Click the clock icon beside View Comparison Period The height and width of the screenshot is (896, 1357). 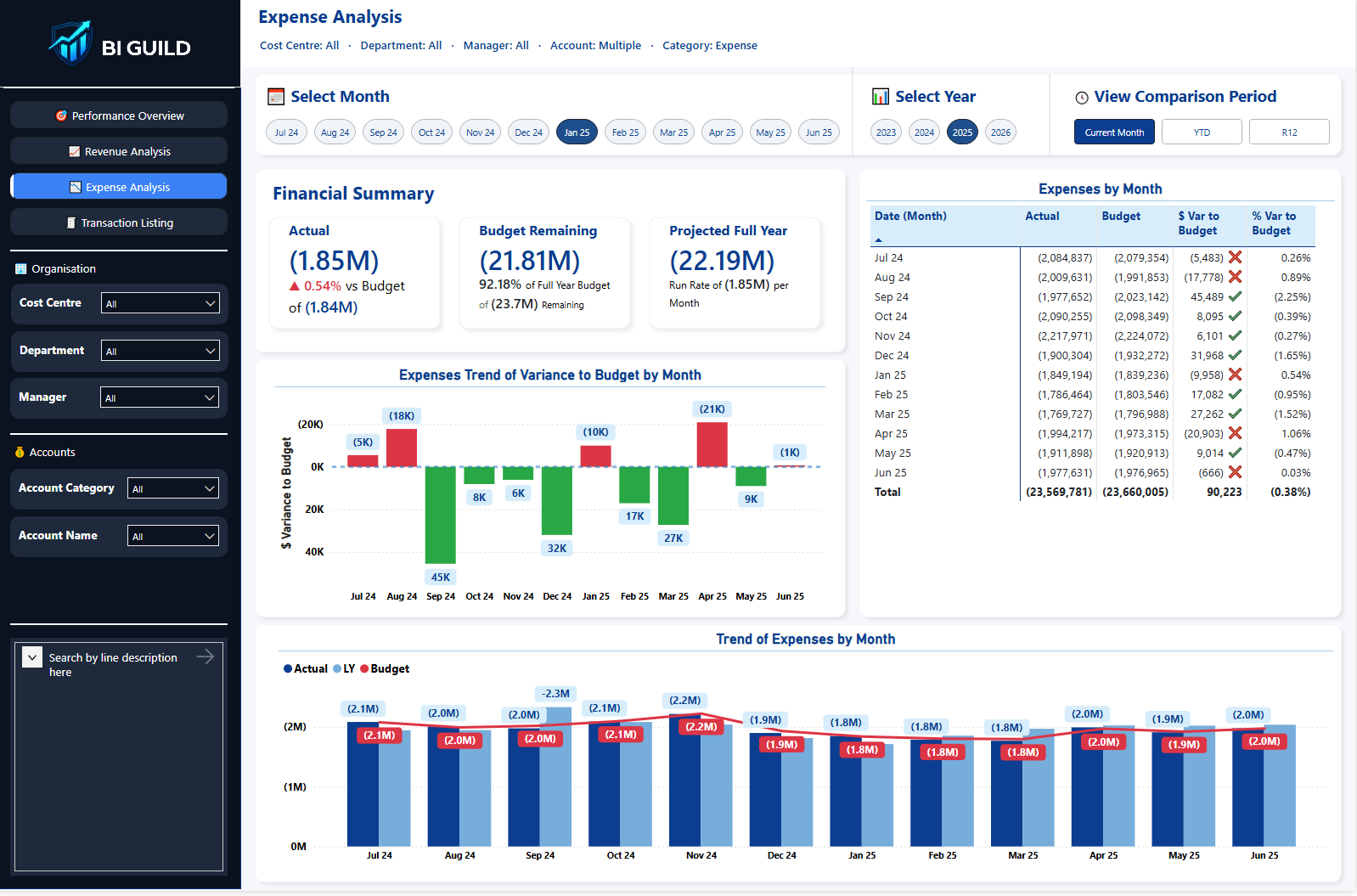click(1082, 98)
